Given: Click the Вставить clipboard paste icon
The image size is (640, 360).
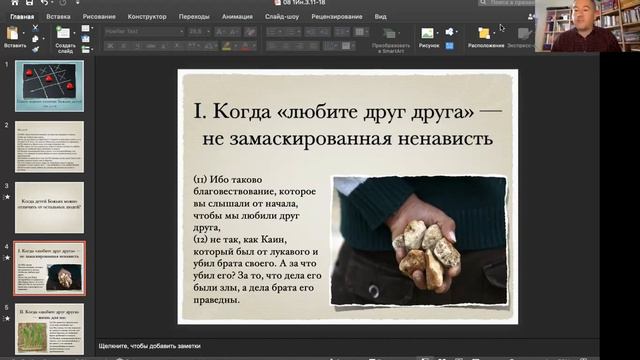Looking at the screenshot, I should [x=13, y=33].
